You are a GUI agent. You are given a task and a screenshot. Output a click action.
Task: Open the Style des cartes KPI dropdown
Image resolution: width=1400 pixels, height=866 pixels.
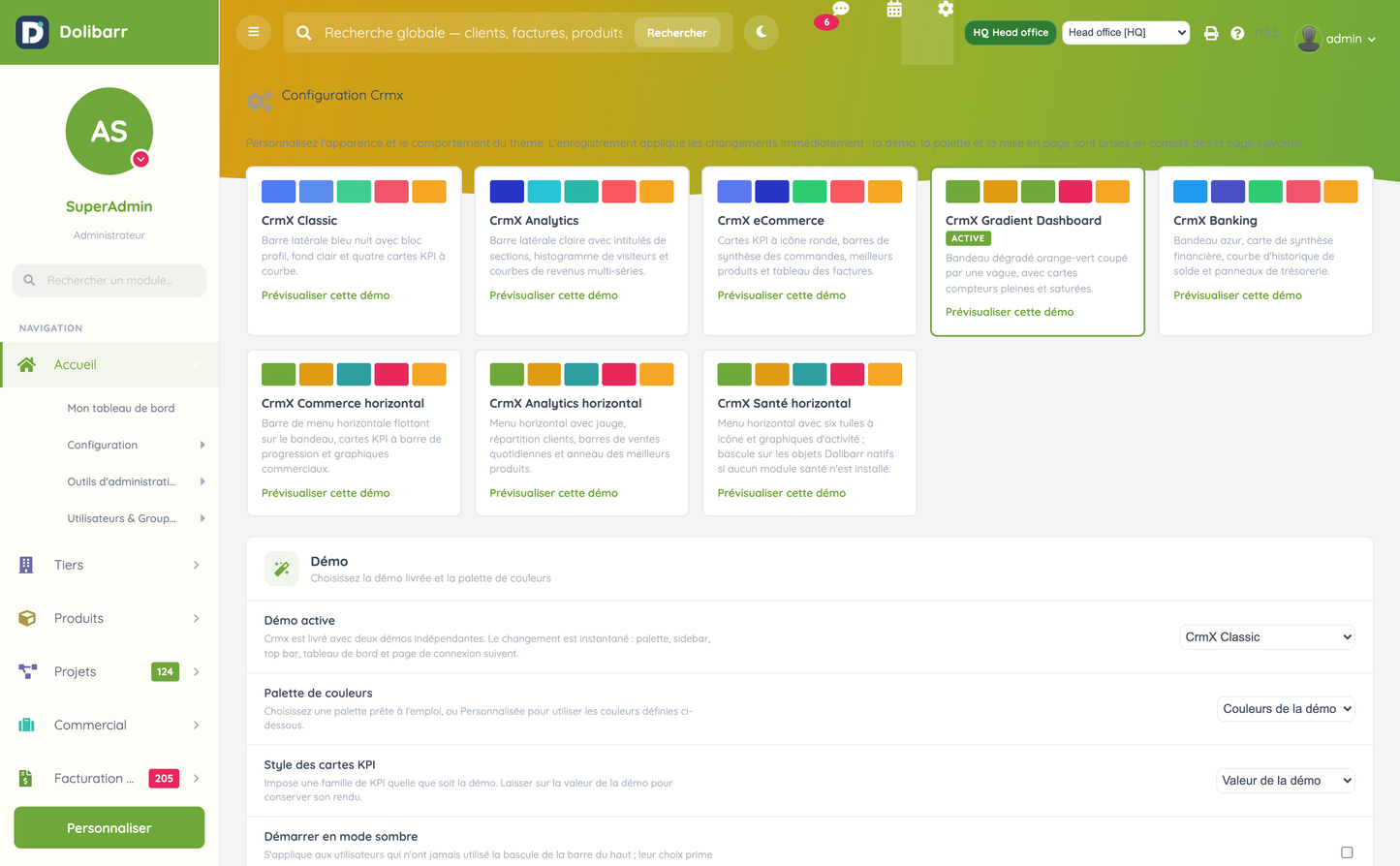[1285, 780]
